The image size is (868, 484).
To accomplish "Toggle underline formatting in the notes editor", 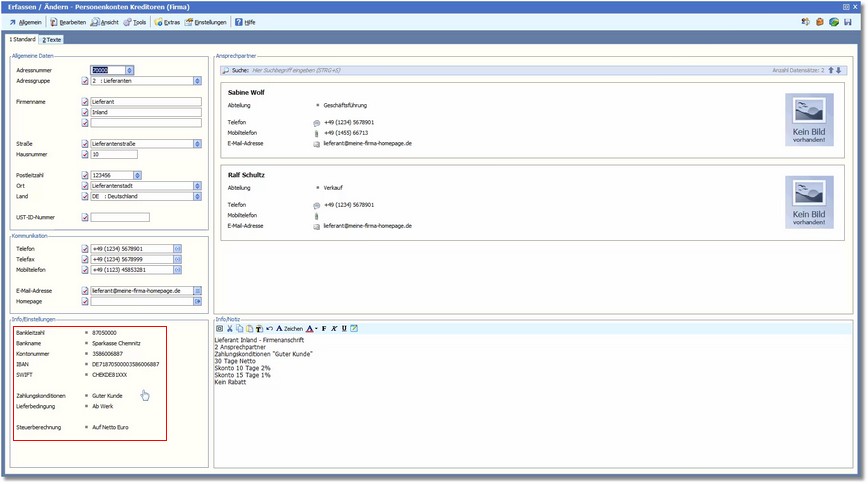I will [x=344, y=328].
